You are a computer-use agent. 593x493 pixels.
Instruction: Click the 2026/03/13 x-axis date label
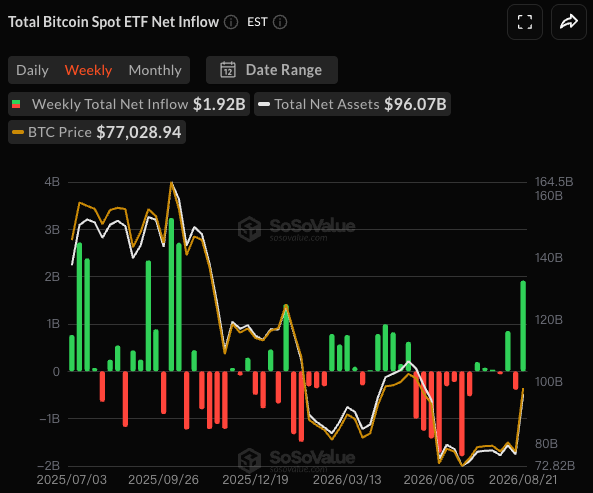pos(347,480)
